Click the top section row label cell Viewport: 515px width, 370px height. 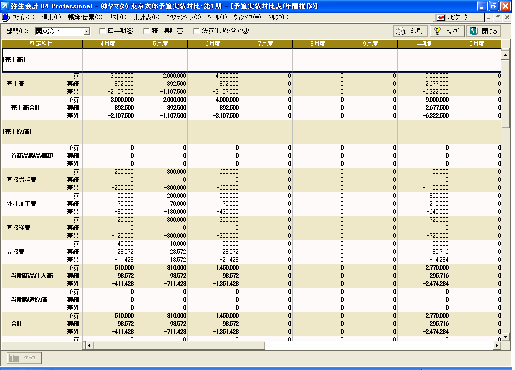point(42,60)
